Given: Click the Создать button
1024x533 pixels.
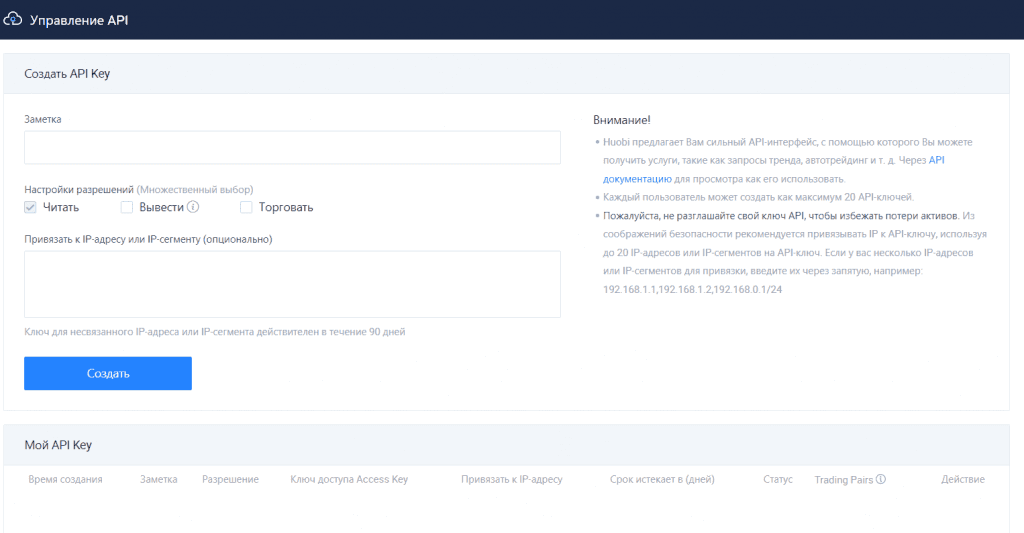Looking at the screenshot, I should pyautogui.click(x=108, y=373).
